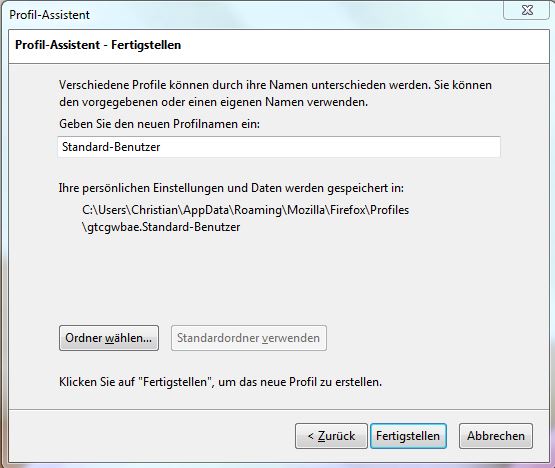Click the Verschiedene Profile description paragraph
This screenshot has width=555, height=468.
point(275,93)
